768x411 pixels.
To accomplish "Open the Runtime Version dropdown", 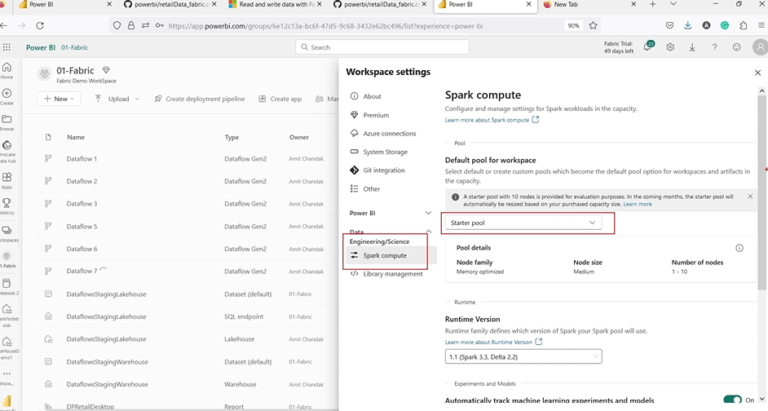I will (x=523, y=357).
